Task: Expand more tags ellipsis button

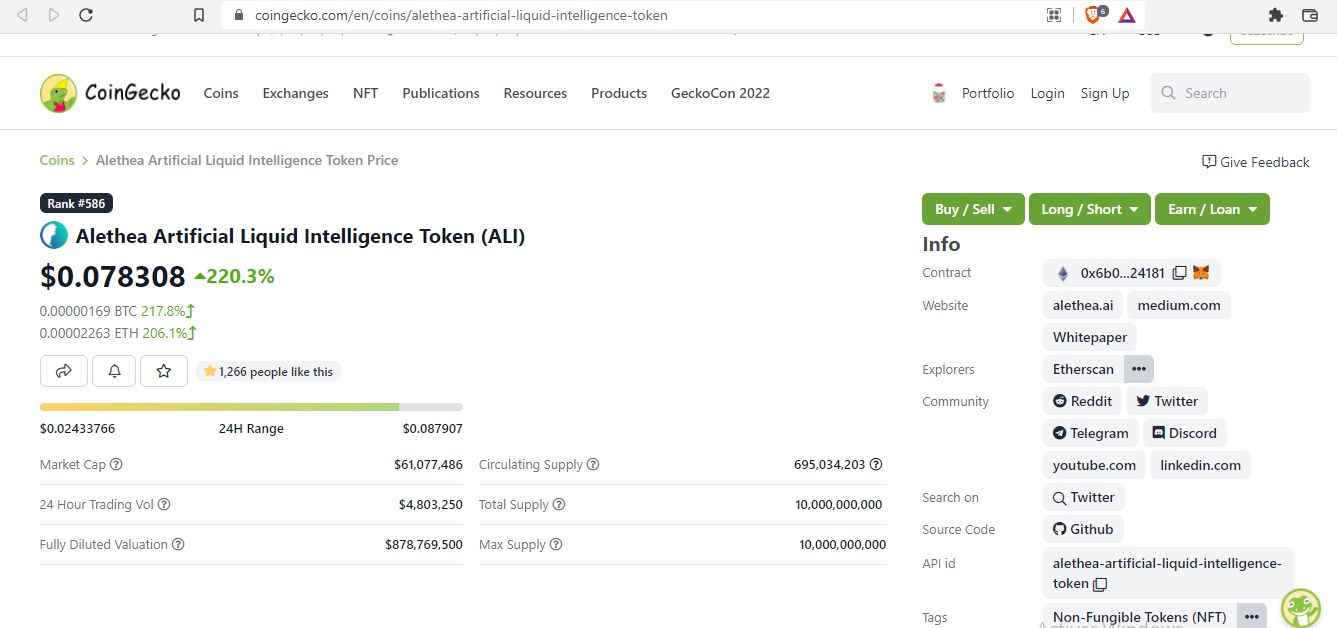Action: click(x=1252, y=617)
